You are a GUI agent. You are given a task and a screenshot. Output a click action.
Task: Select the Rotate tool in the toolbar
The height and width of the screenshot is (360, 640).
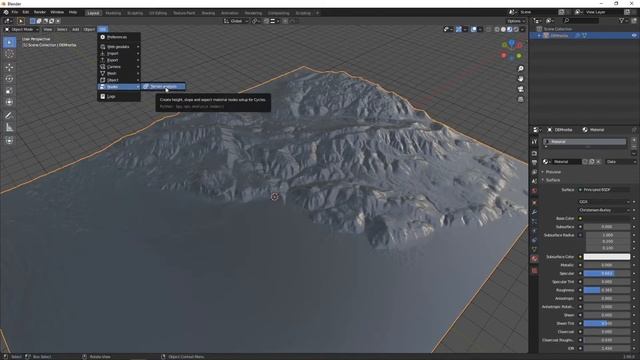coord(9,79)
